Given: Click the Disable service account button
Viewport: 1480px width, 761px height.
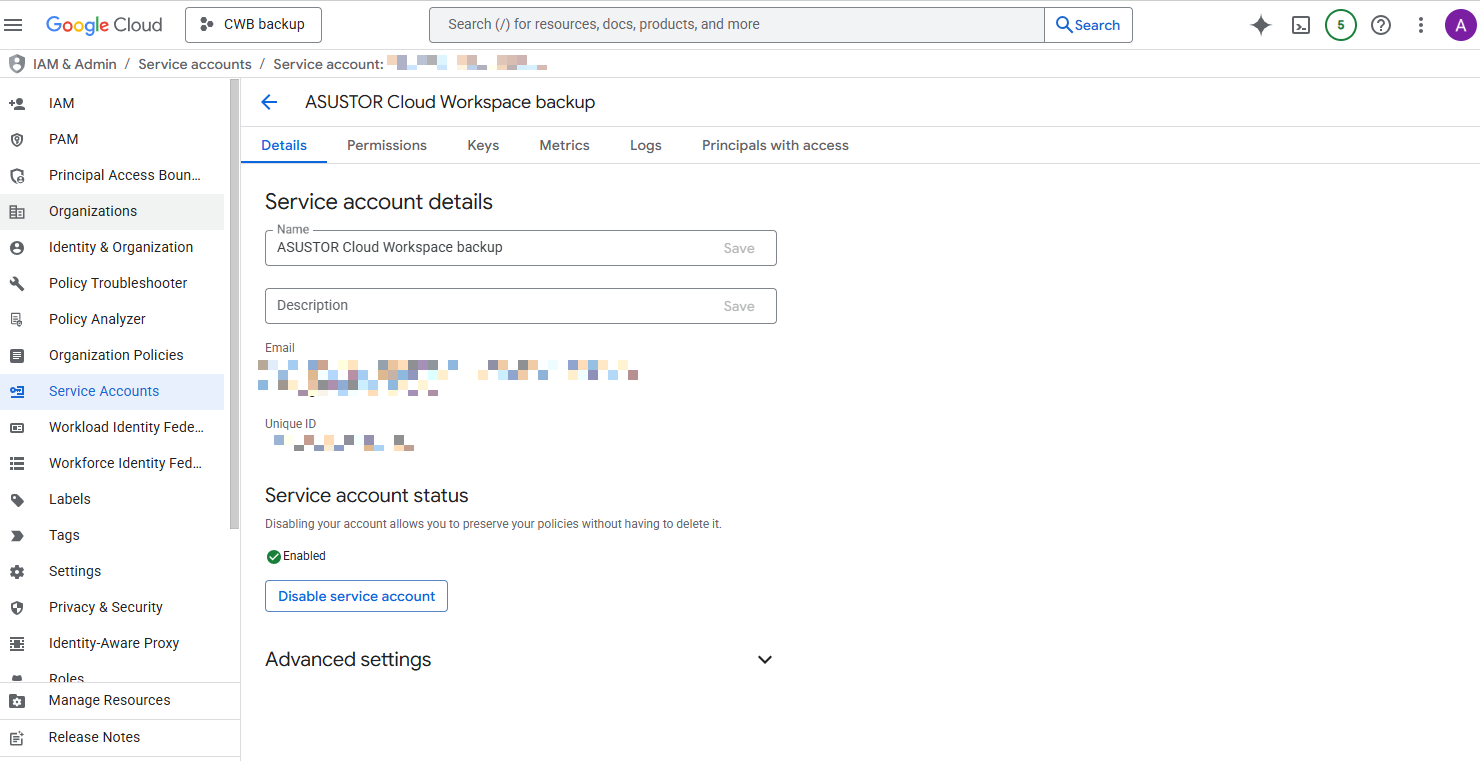Looking at the screenshot, I should [356, 596].
